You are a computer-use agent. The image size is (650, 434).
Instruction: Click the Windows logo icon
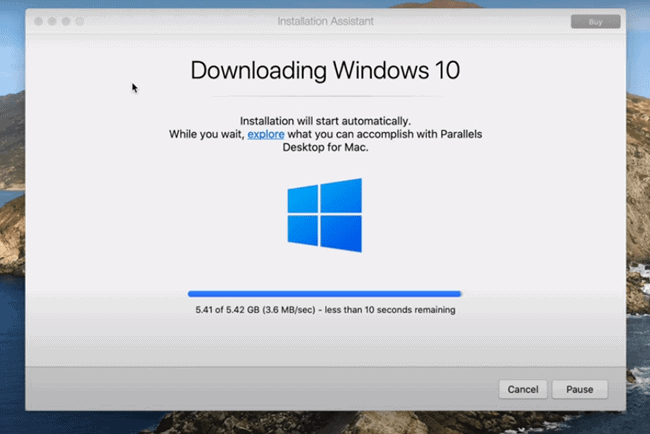click(x=325, y=215)
